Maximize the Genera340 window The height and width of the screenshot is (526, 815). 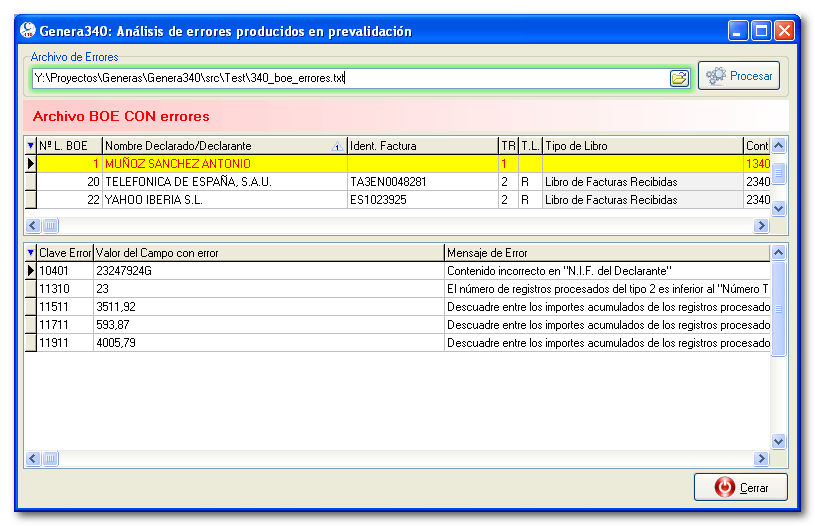tap(761, 31)
